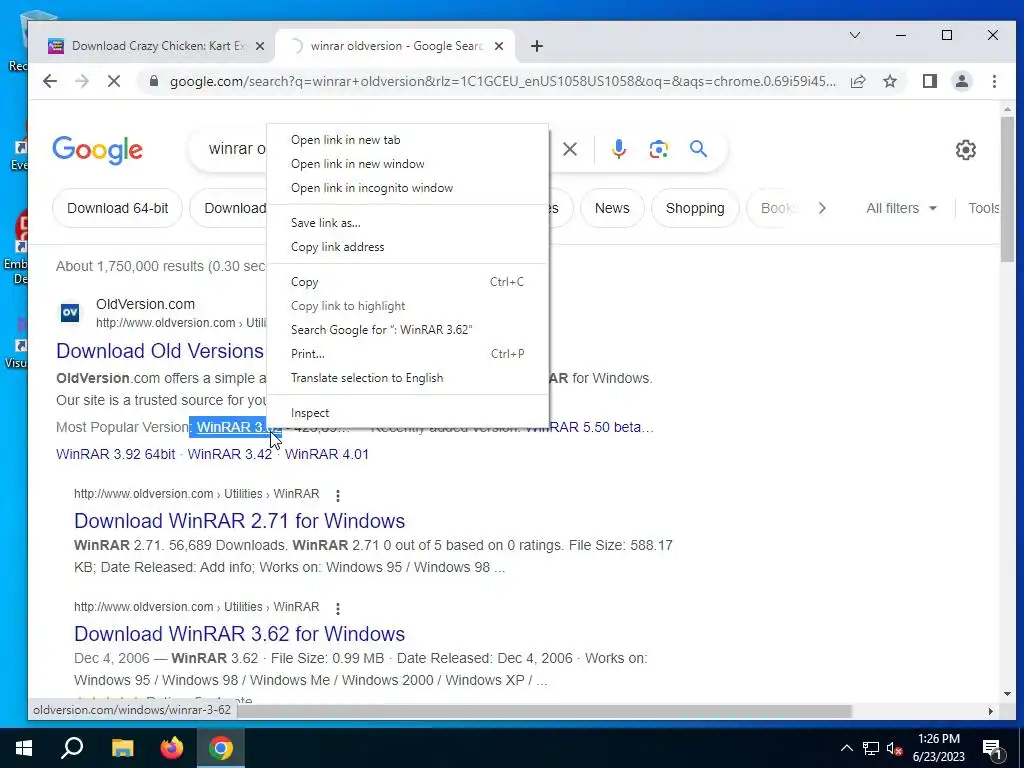This screenshot has width=1024, height=768.
Task: Click the network tray icon
Action: coord(871,748)
